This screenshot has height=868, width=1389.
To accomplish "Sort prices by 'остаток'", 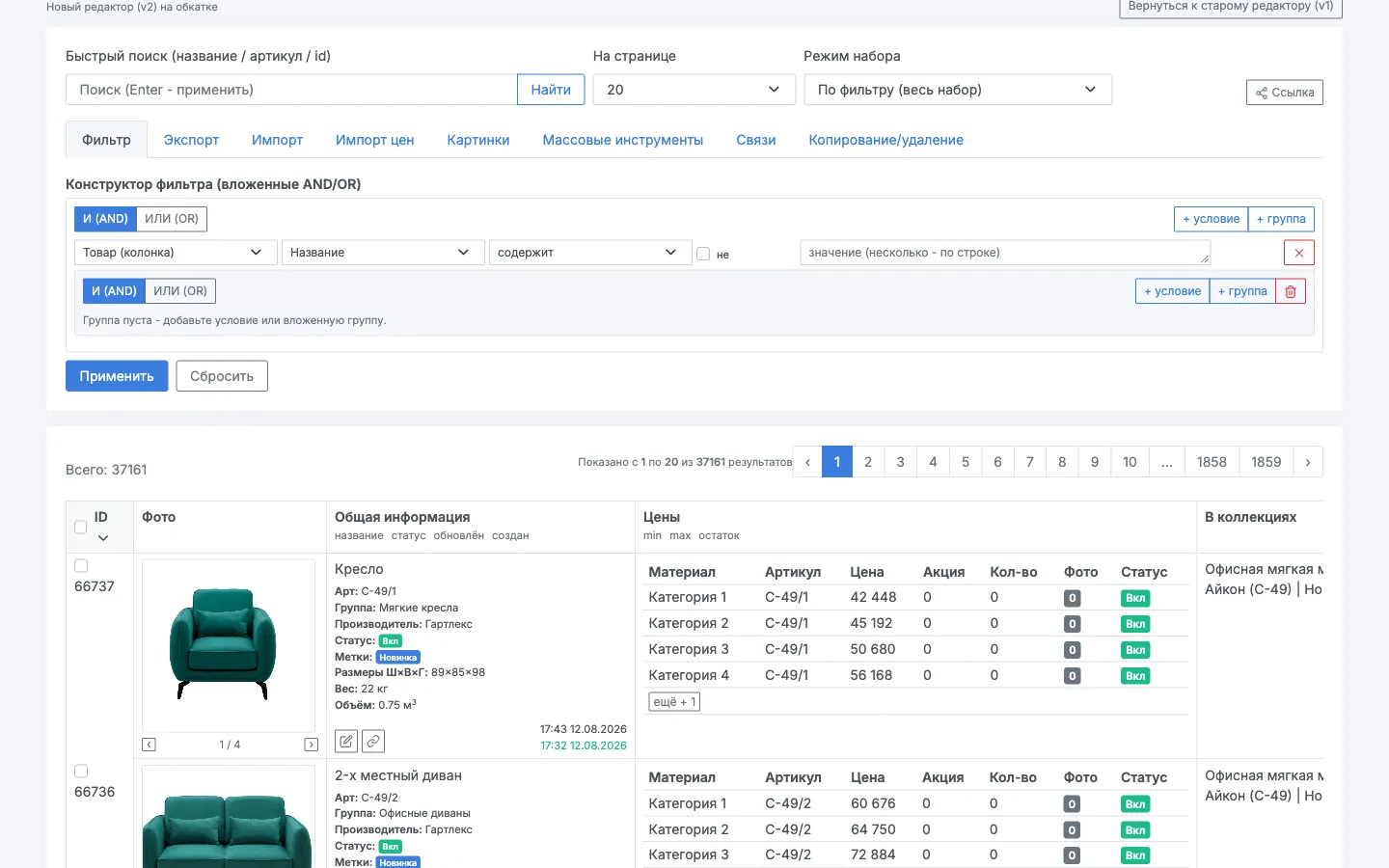I will click(x=719, y=535).
